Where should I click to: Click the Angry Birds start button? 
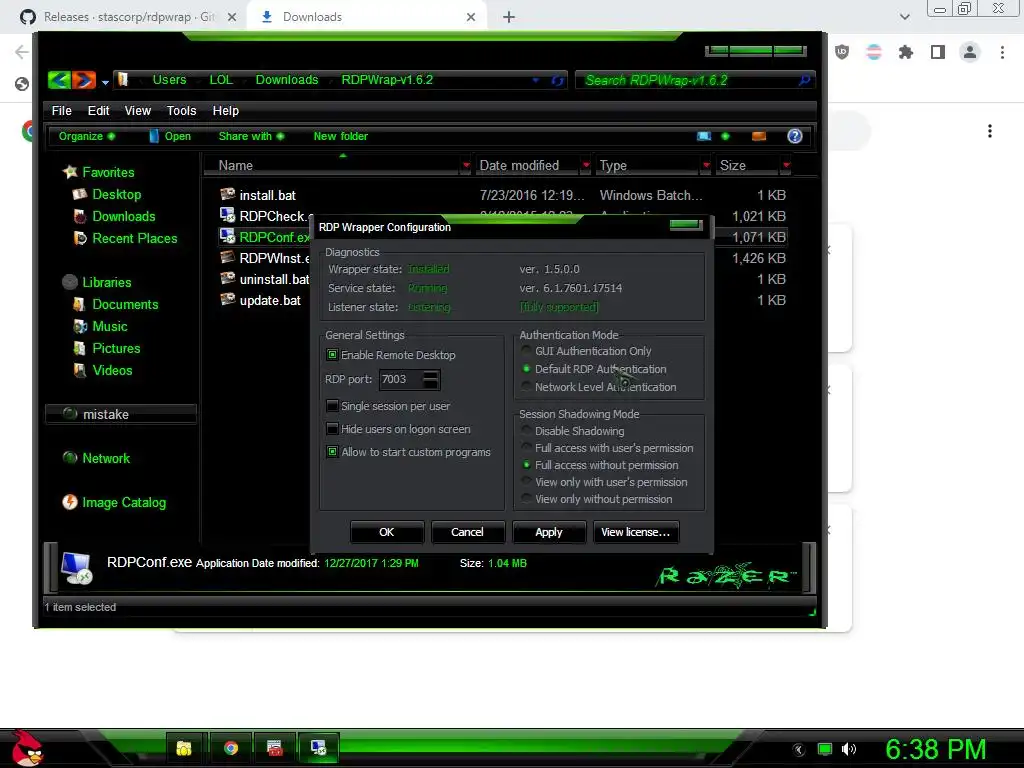coord(26,748)
